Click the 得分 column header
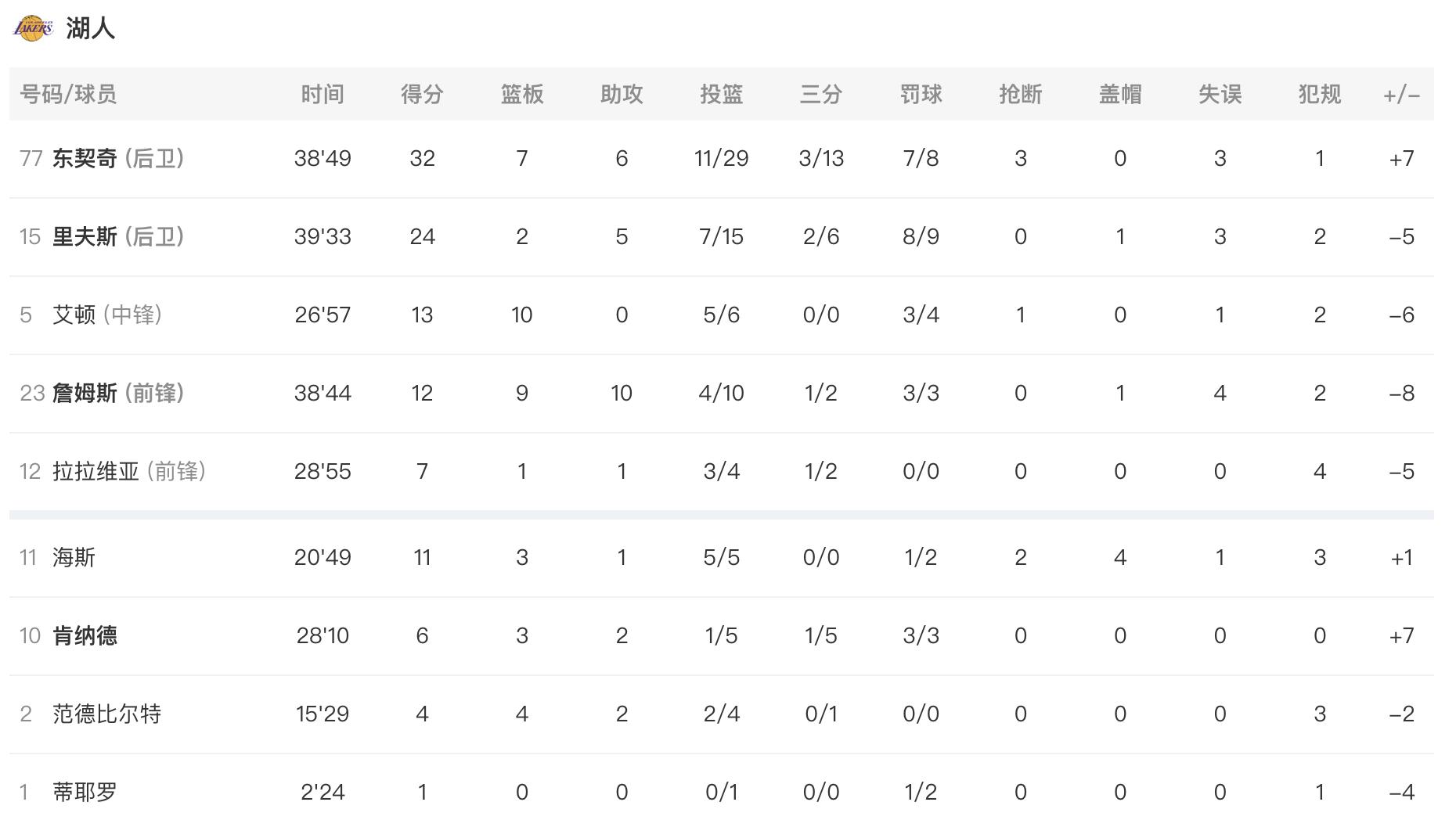This screenshot has width=1456, height=820. point(422,94)
